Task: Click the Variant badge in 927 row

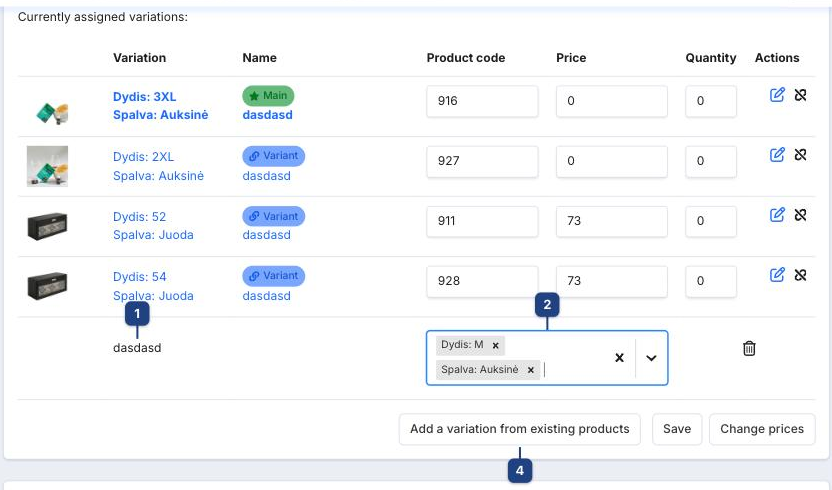Action: tap(273, 156)
